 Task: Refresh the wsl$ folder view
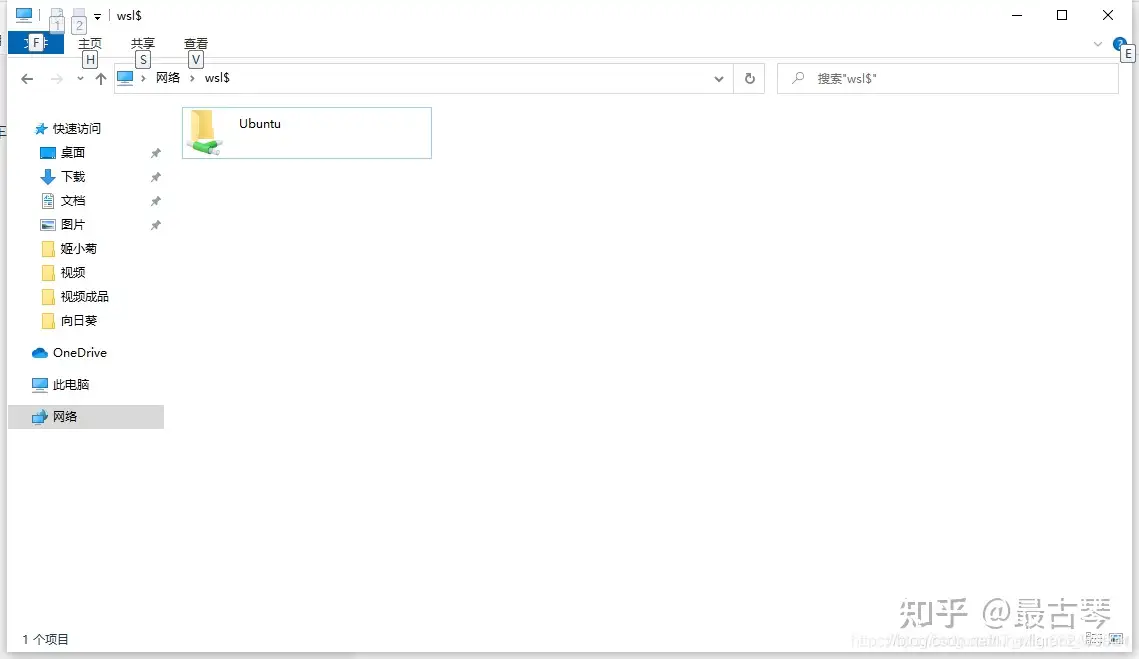coord(750,78)
